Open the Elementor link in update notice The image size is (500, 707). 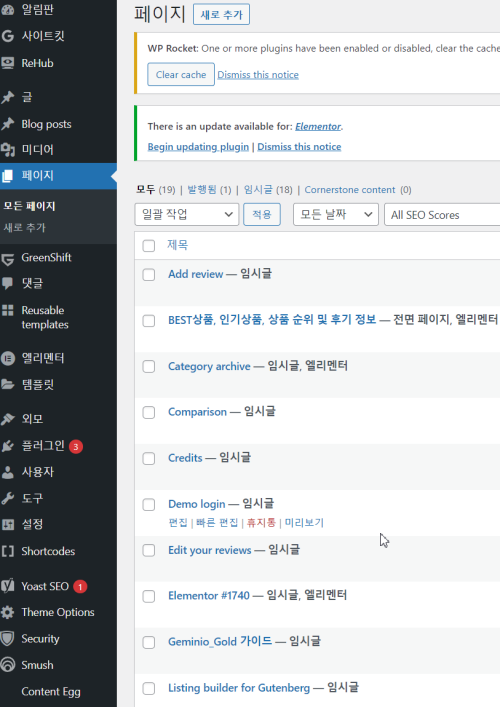click(318, 127)
